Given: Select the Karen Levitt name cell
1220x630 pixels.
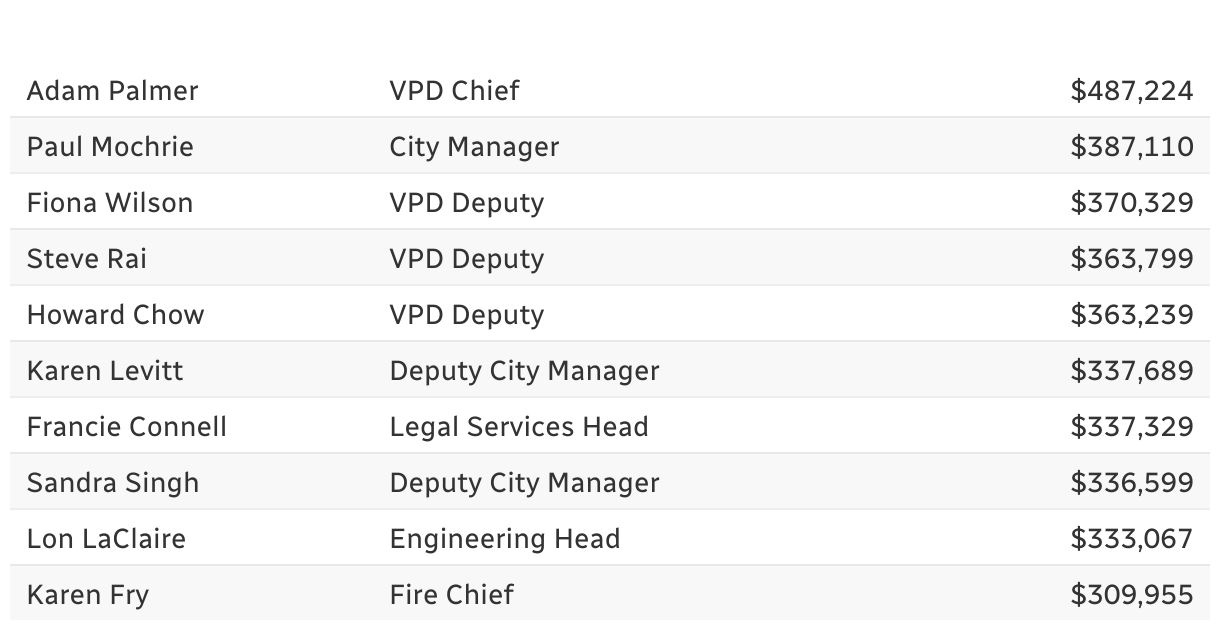Looking at the screenshot, I should (x=105, y=371).
